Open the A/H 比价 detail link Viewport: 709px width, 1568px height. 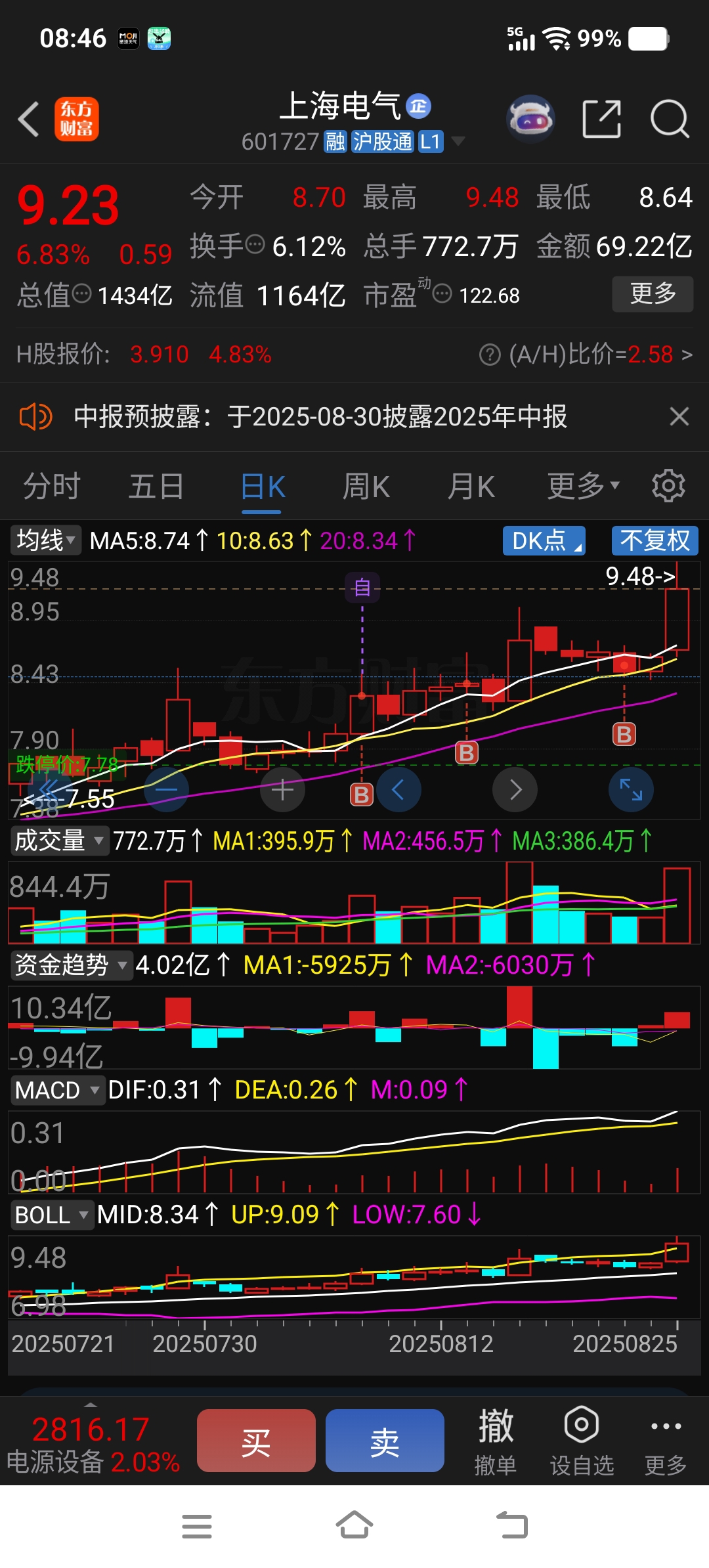coord(600,355)
